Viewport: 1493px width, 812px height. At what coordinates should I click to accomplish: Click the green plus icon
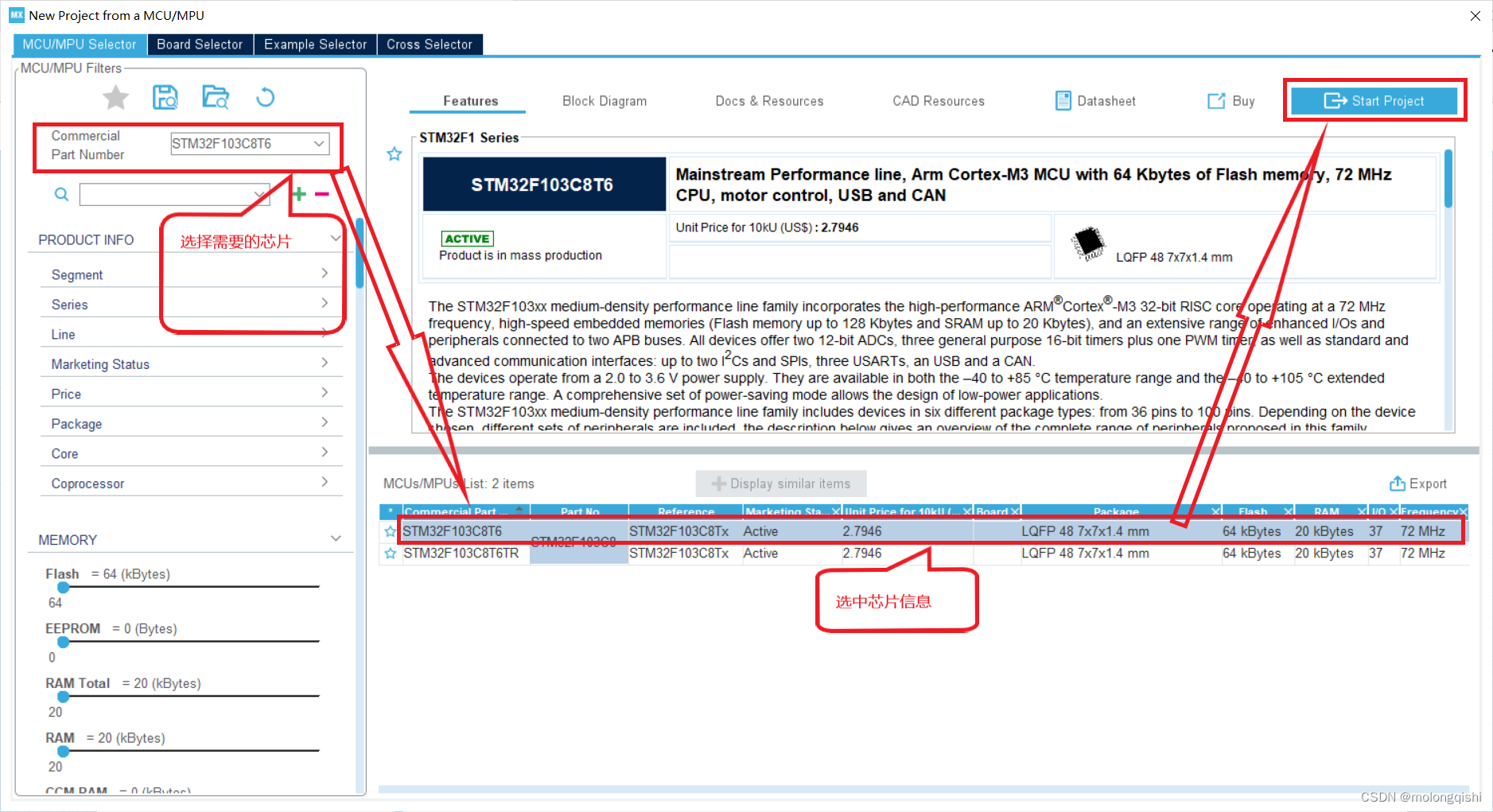coord(299,193)
